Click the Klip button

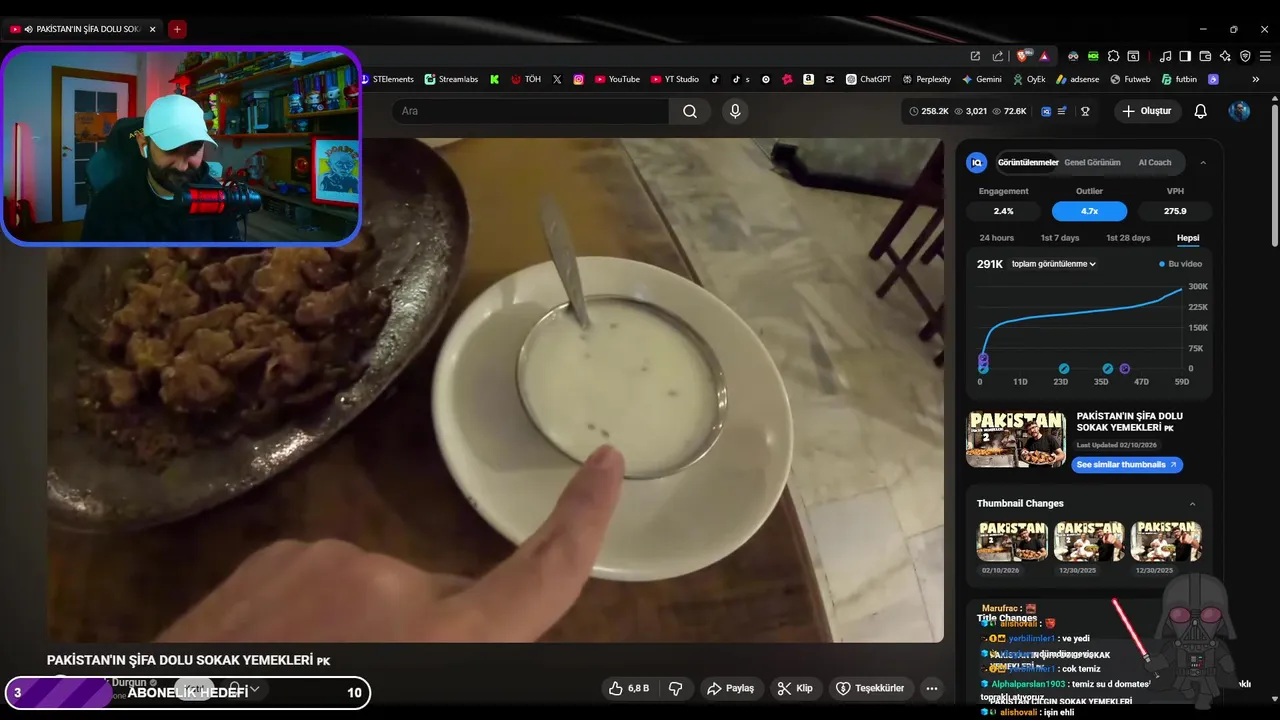point(796,688)
